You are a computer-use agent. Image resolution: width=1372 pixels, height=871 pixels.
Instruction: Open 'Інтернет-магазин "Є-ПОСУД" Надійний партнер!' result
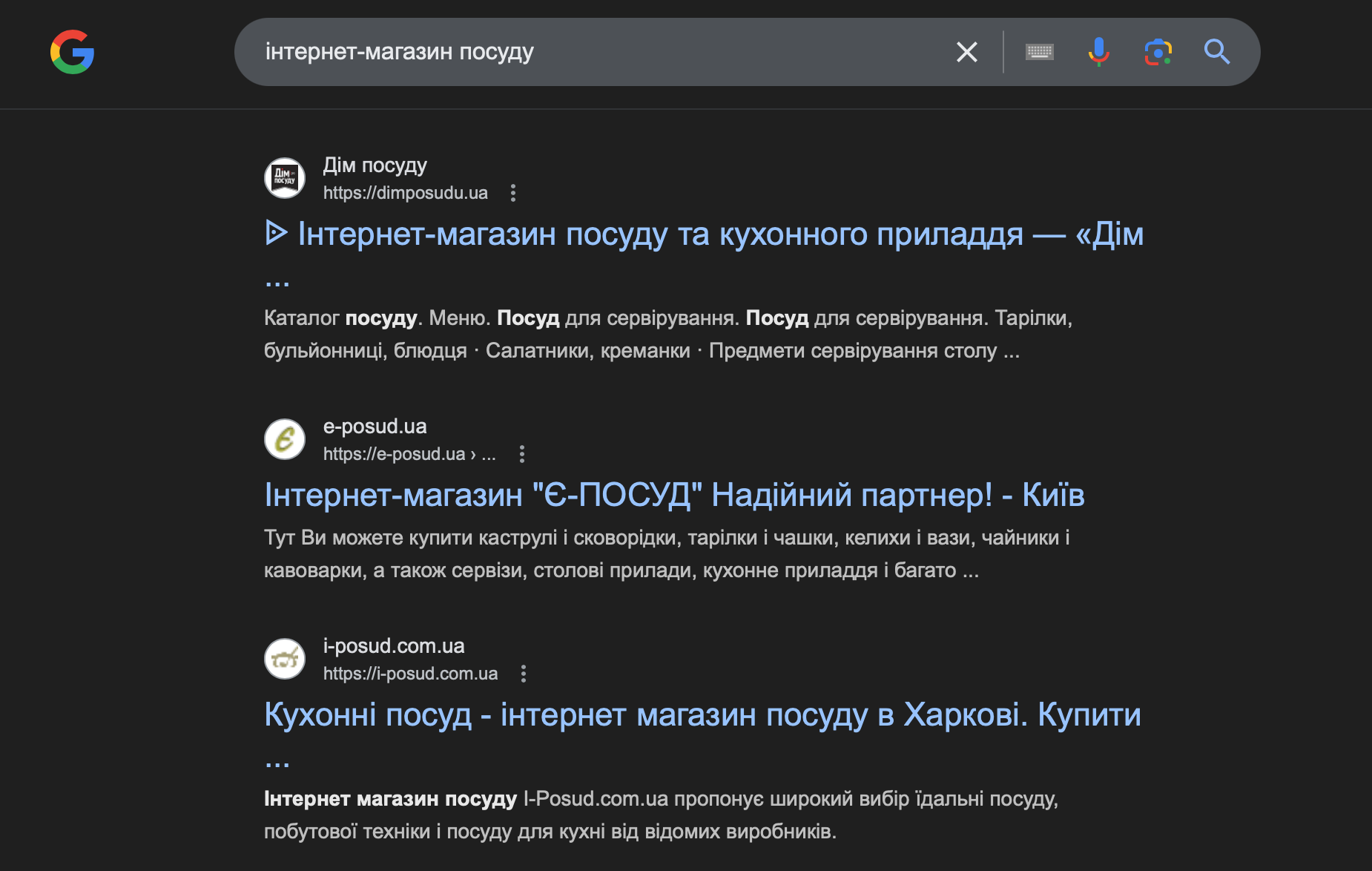tap(674, 495)
